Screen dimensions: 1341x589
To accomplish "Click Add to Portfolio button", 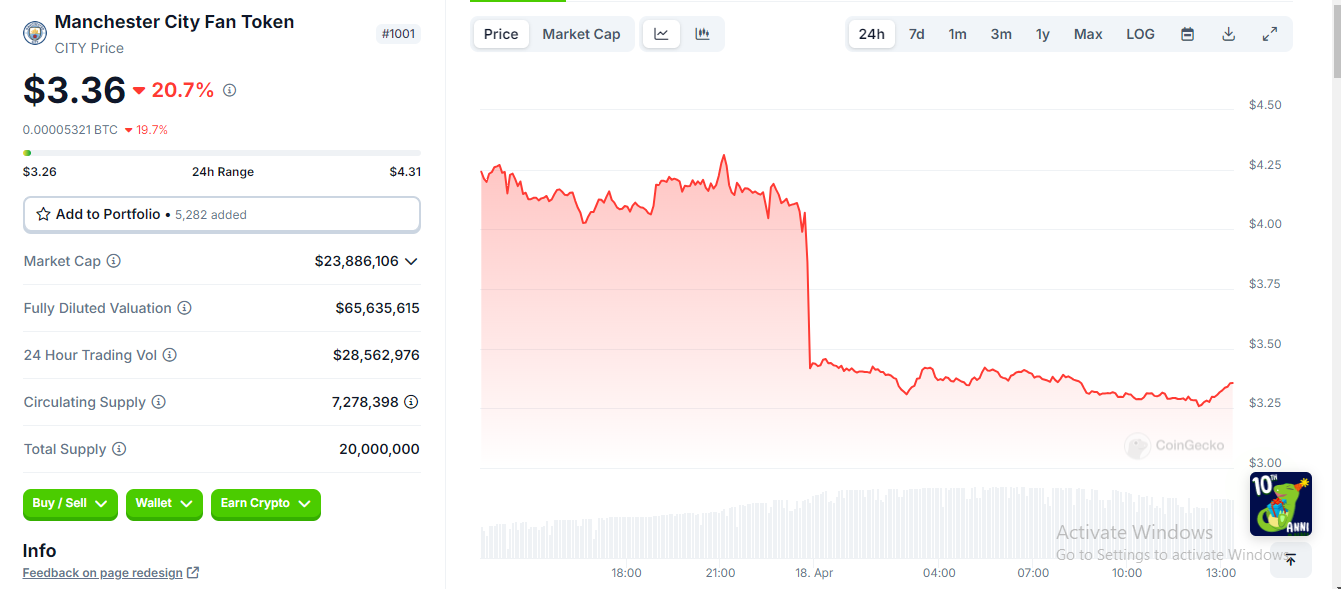I will [221, 214].
